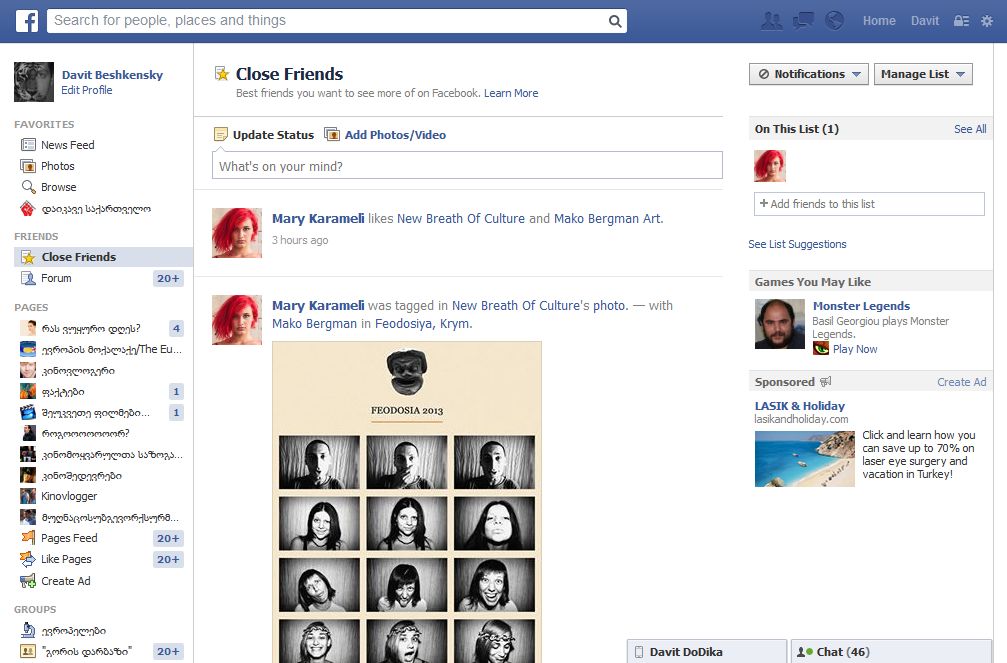Click the Facebook logo icon
Image resolution: width=1007 pixels, height=663 pixels.
25,20
